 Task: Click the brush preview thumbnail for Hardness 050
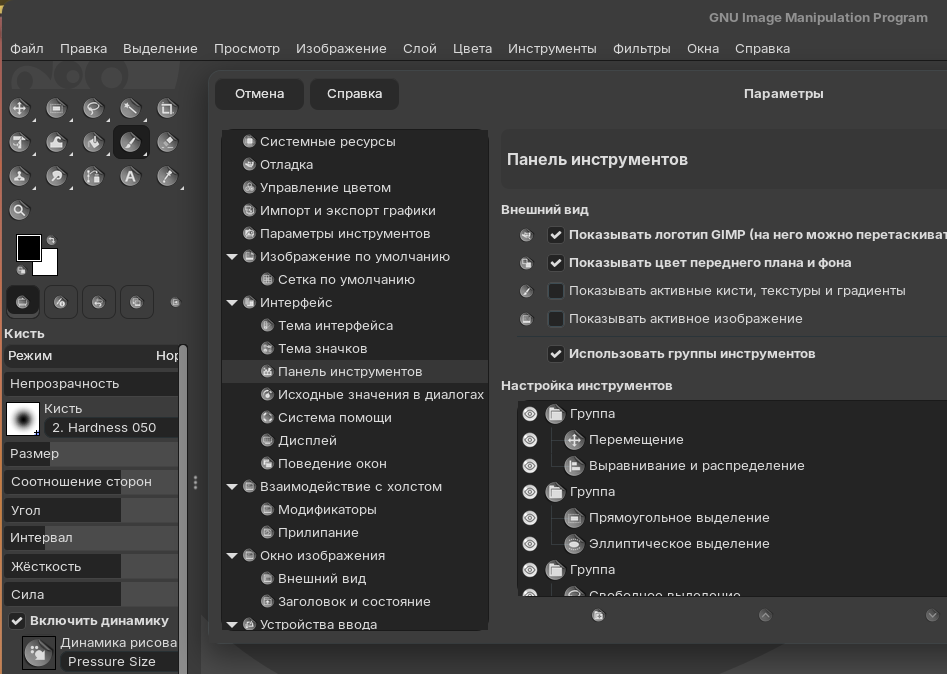23,419
